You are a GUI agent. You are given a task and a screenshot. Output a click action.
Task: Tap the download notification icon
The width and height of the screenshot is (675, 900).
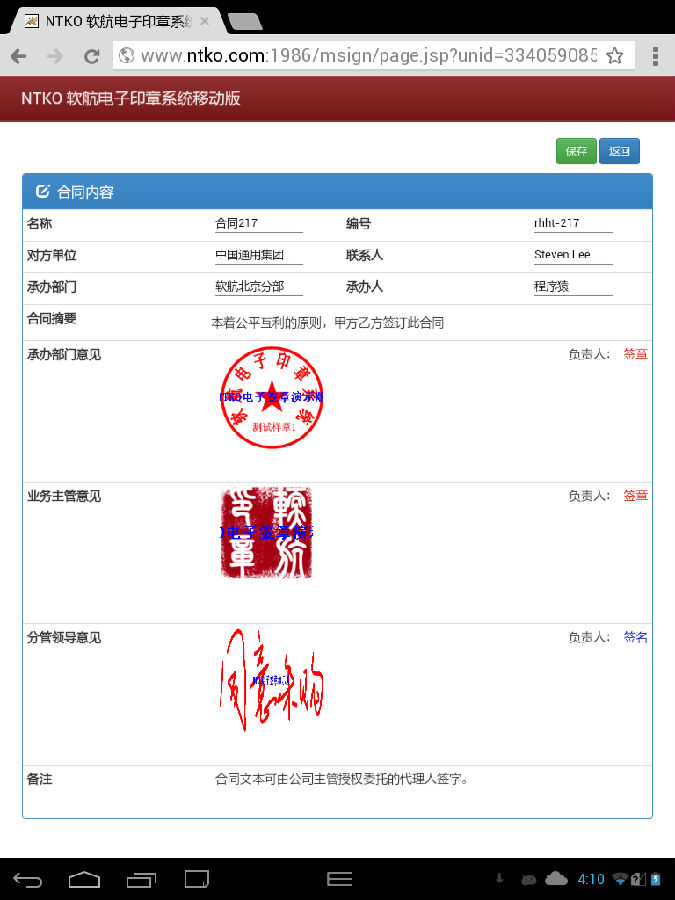(500, 878)
